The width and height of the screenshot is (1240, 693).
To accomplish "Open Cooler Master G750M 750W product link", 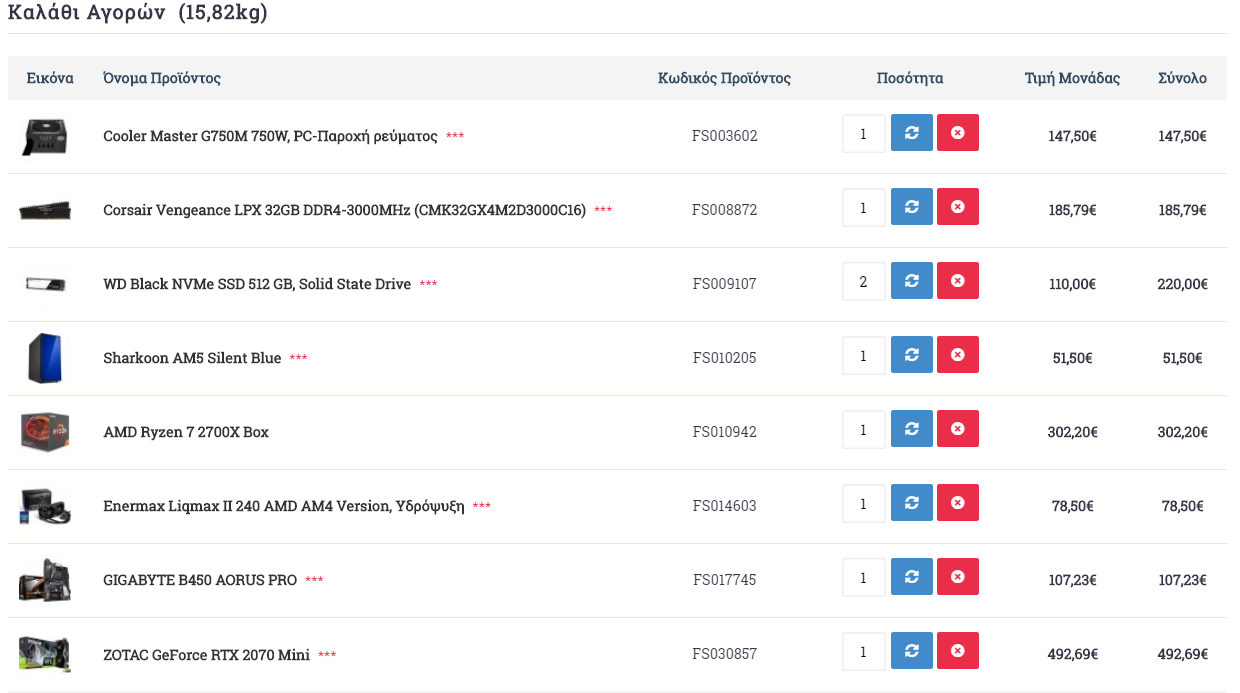I will coord(270,136).
